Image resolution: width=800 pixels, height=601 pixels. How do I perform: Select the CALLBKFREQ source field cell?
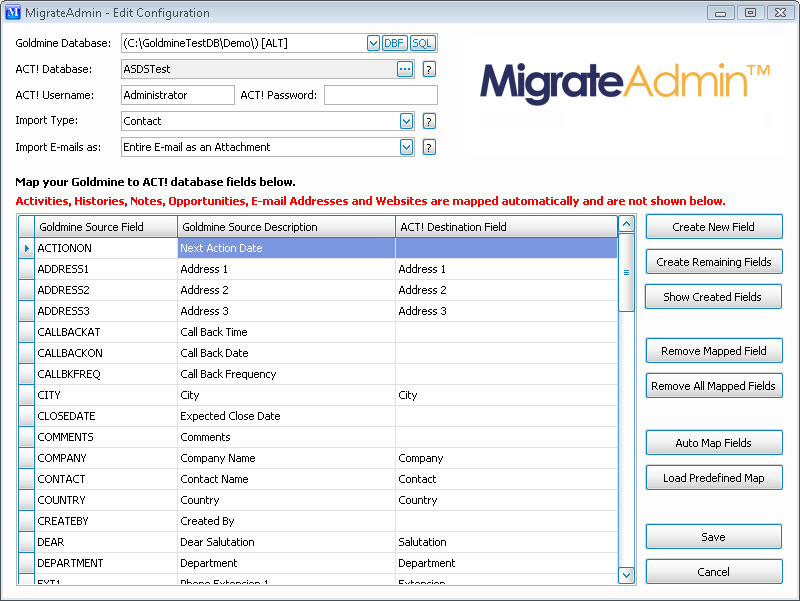pos(106,374)
